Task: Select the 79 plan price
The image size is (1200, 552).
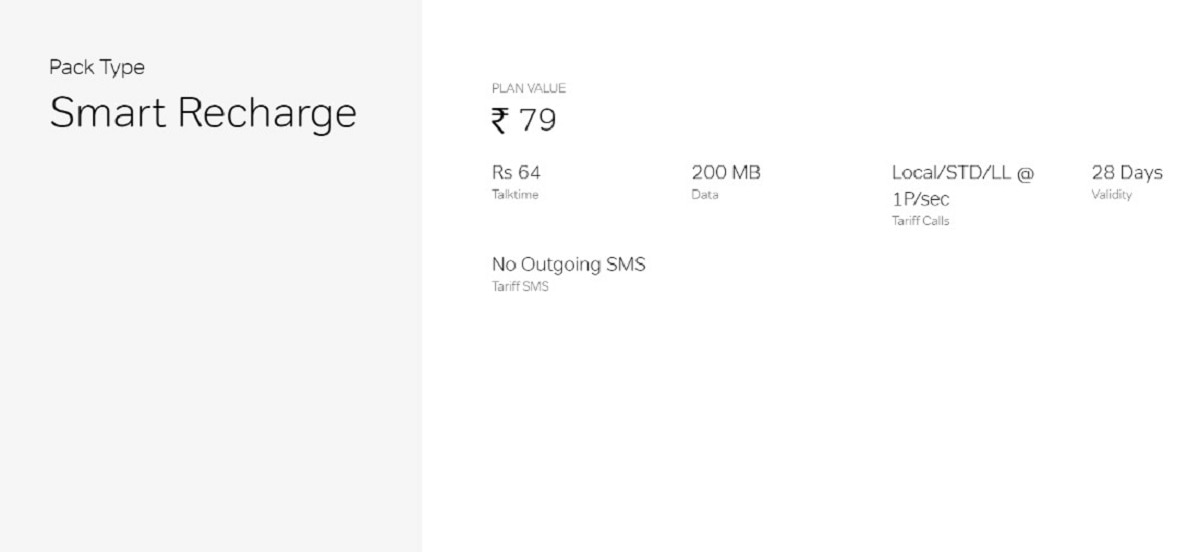Action: coord(538,121)
